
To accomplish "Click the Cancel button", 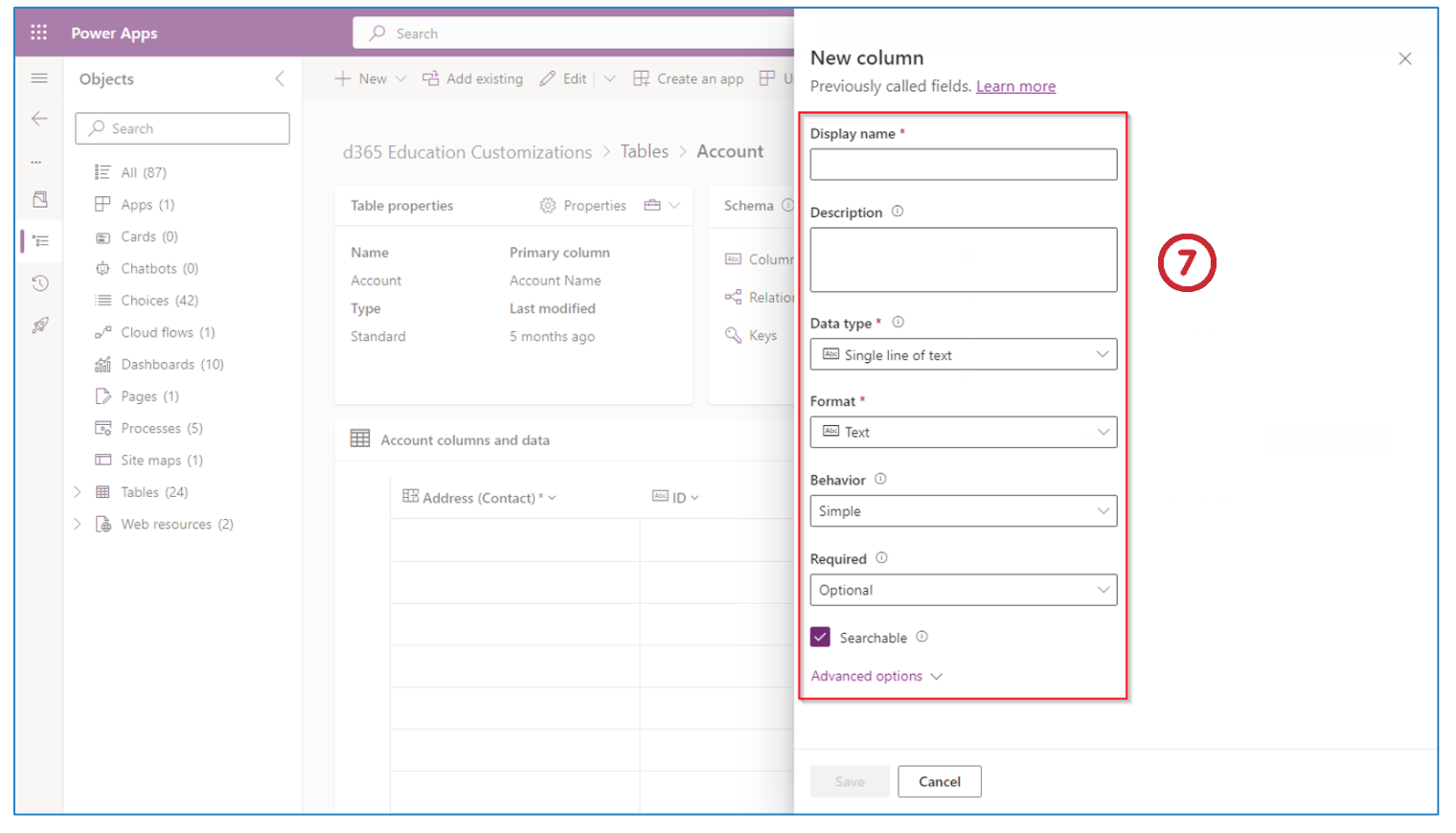I will (939, 782).
